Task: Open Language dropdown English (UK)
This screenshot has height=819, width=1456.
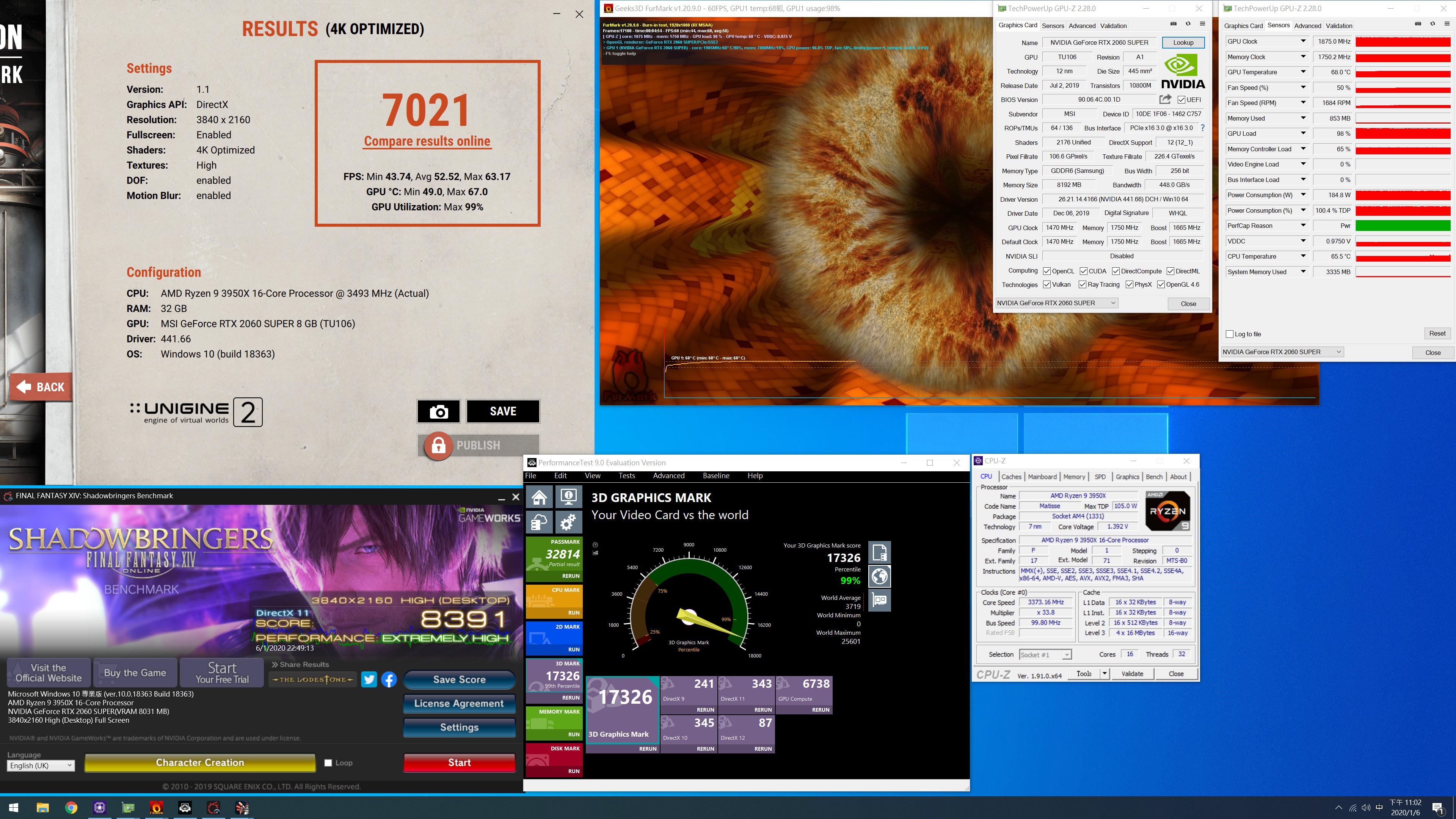Action: click(41, 765)
